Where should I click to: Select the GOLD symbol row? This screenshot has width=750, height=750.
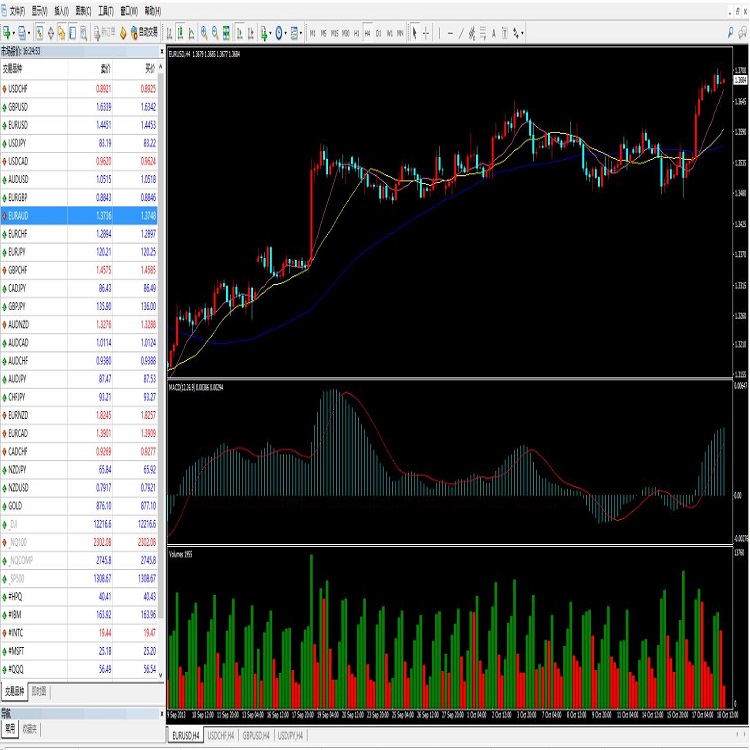coord(79,506)
